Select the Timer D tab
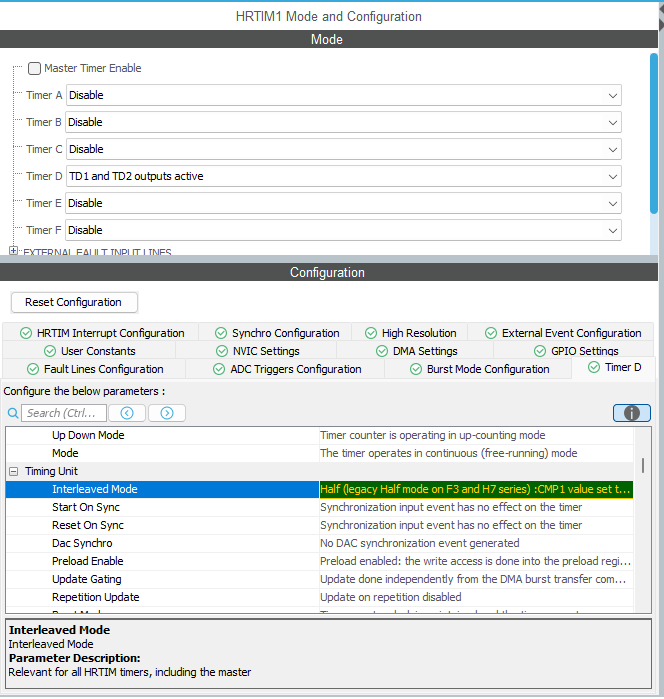 click(x=615, y=367)
